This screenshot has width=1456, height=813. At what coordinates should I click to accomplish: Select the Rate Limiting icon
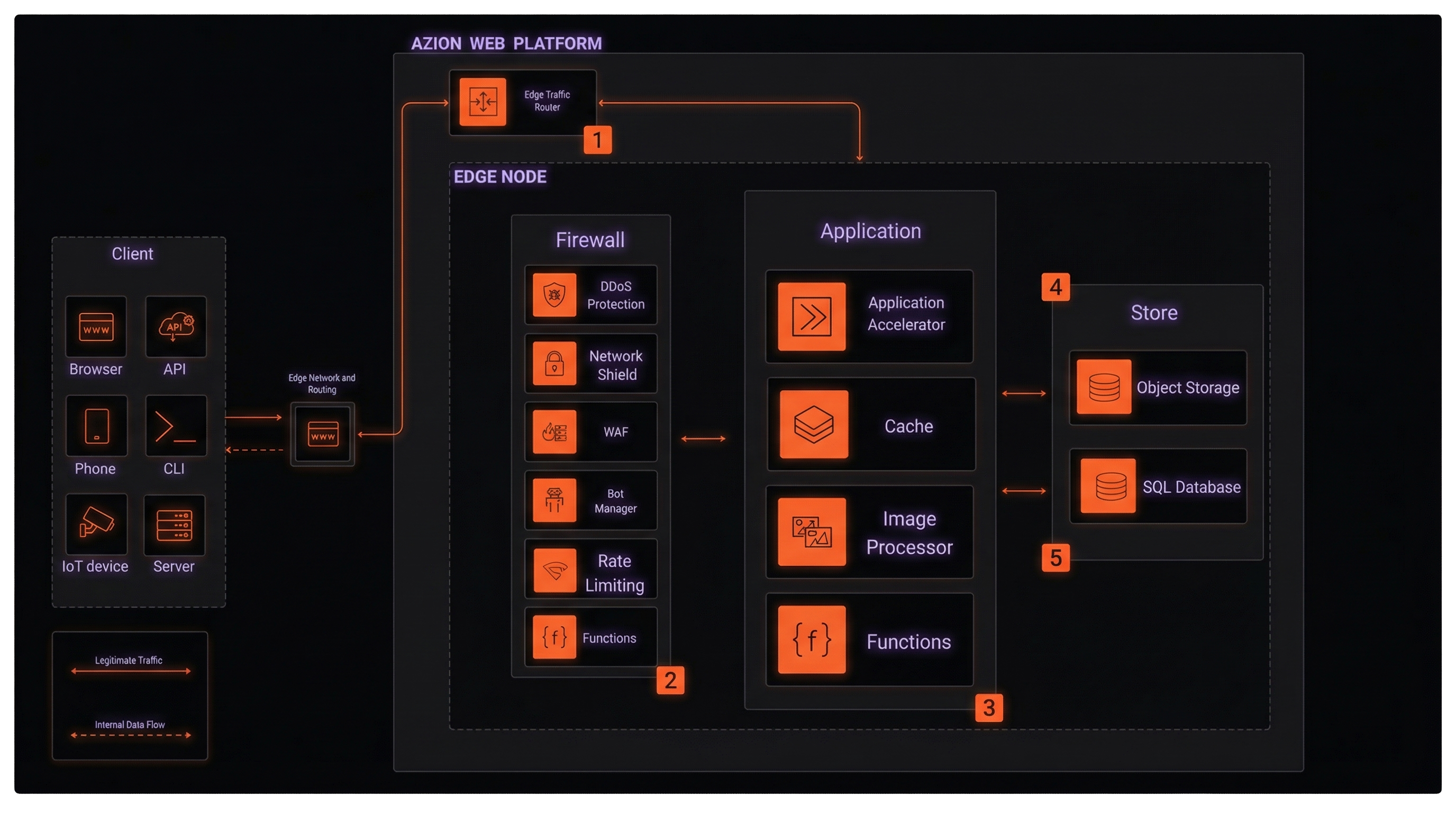554,570
